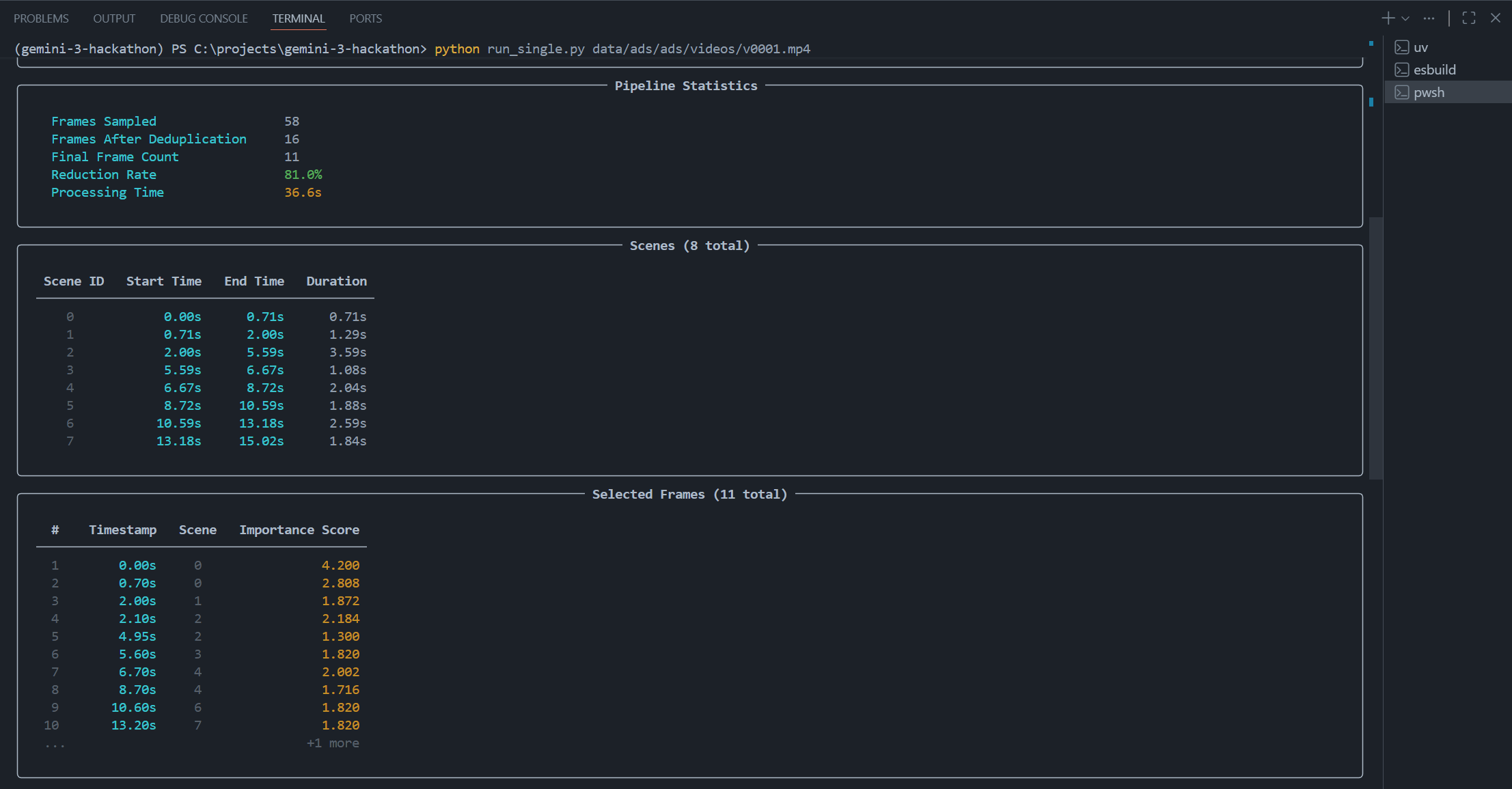Open the OUTPUT tab
Image resolution: width=1512 pixels, height=789 pixels.
click(114, 18)
